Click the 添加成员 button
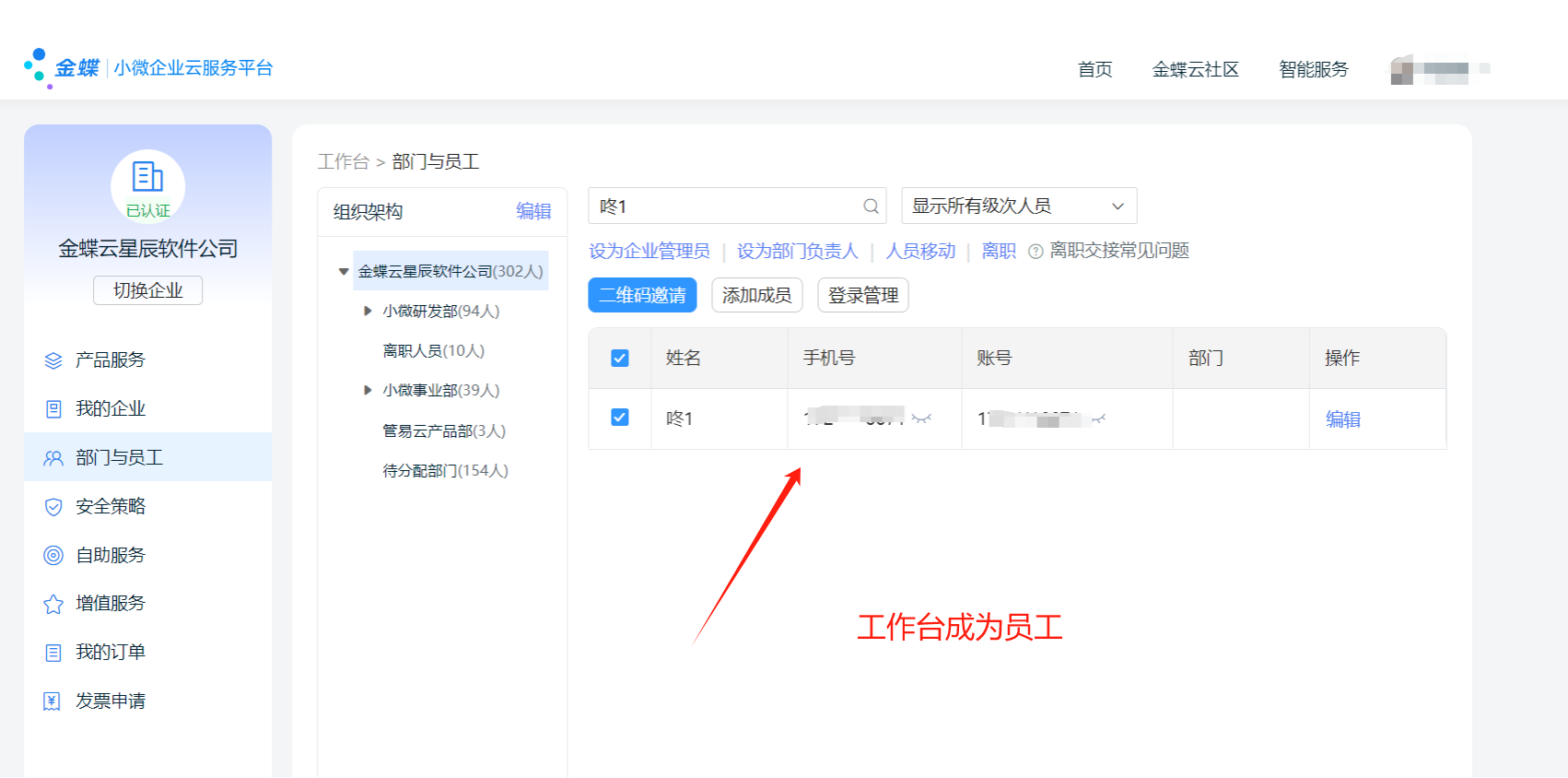The width and height of the screenshot is (1568, 778). coord(757,295)
